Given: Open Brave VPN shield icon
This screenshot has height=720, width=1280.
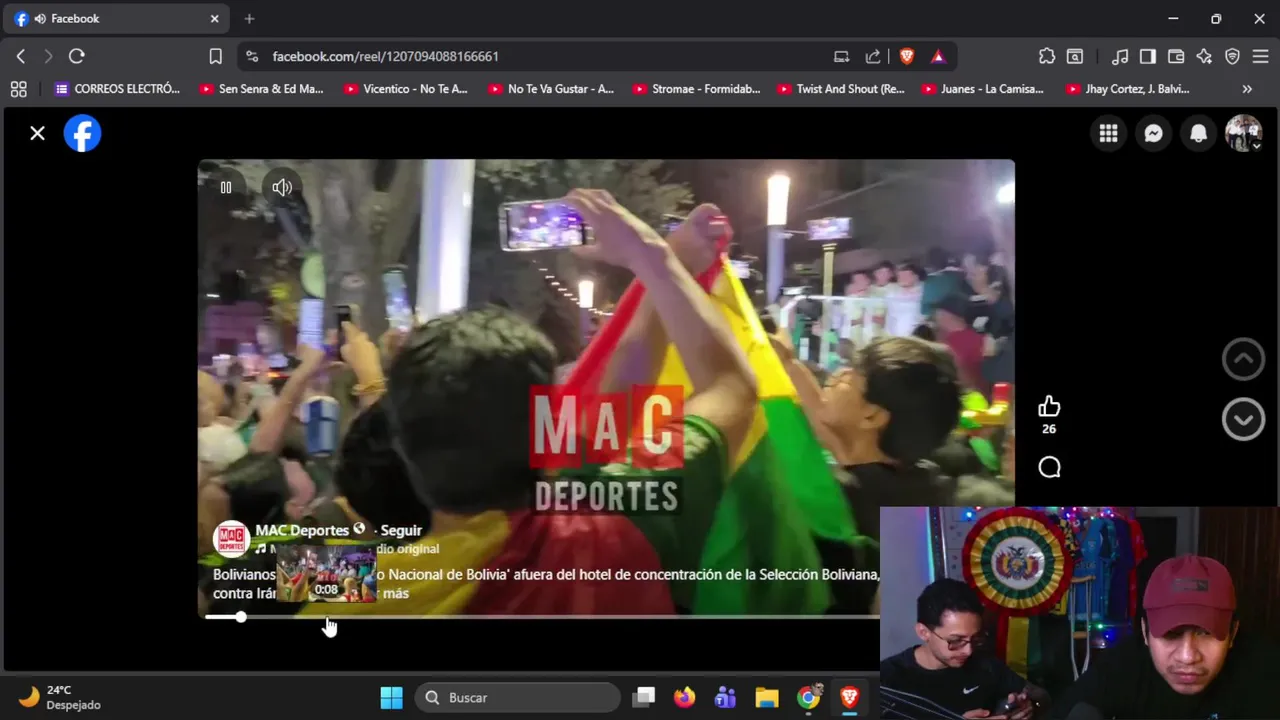Looking at the screenshot, I should (1232, 56).
